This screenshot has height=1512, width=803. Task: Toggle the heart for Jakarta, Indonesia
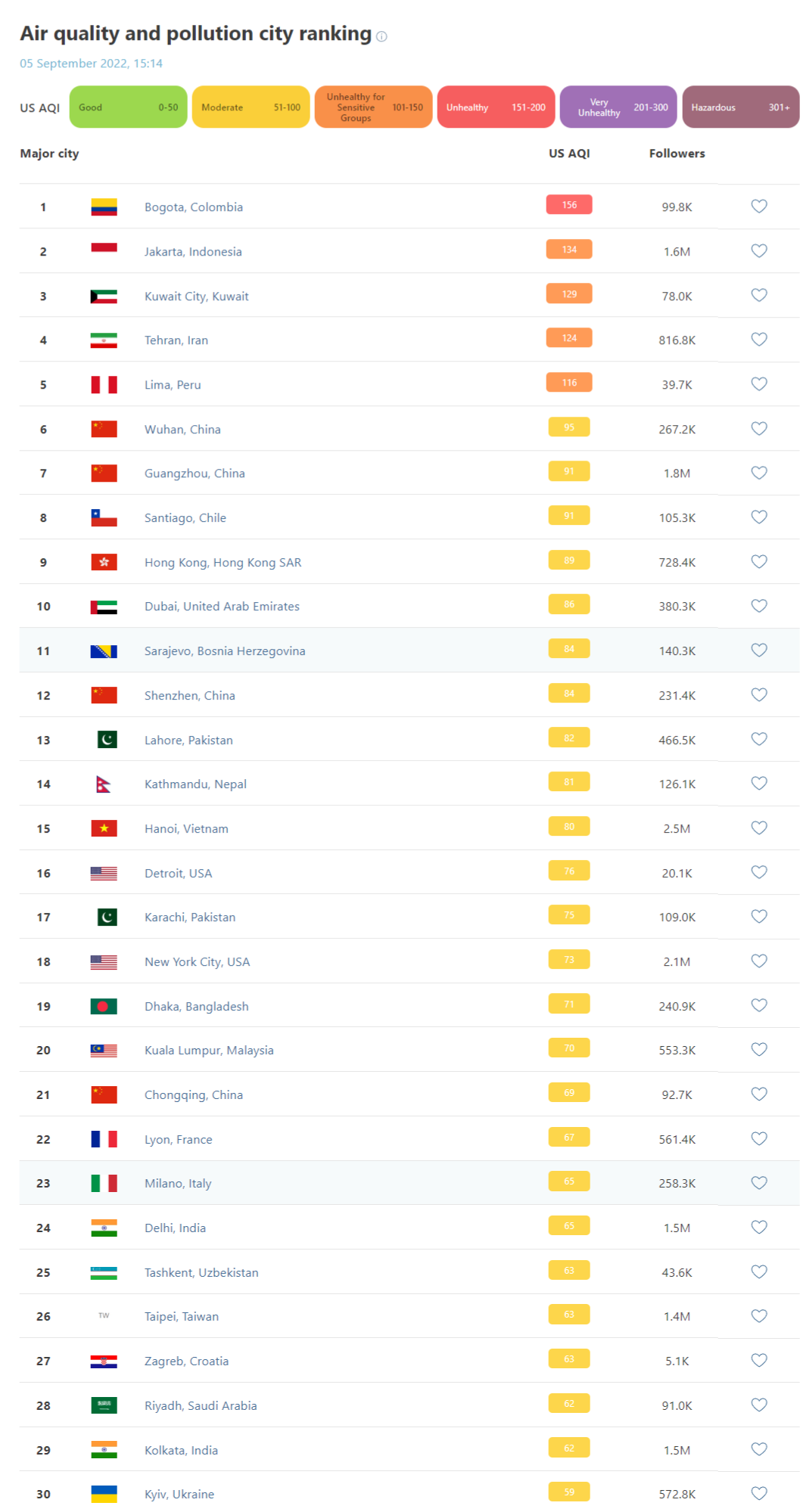[x=759, y=250]
